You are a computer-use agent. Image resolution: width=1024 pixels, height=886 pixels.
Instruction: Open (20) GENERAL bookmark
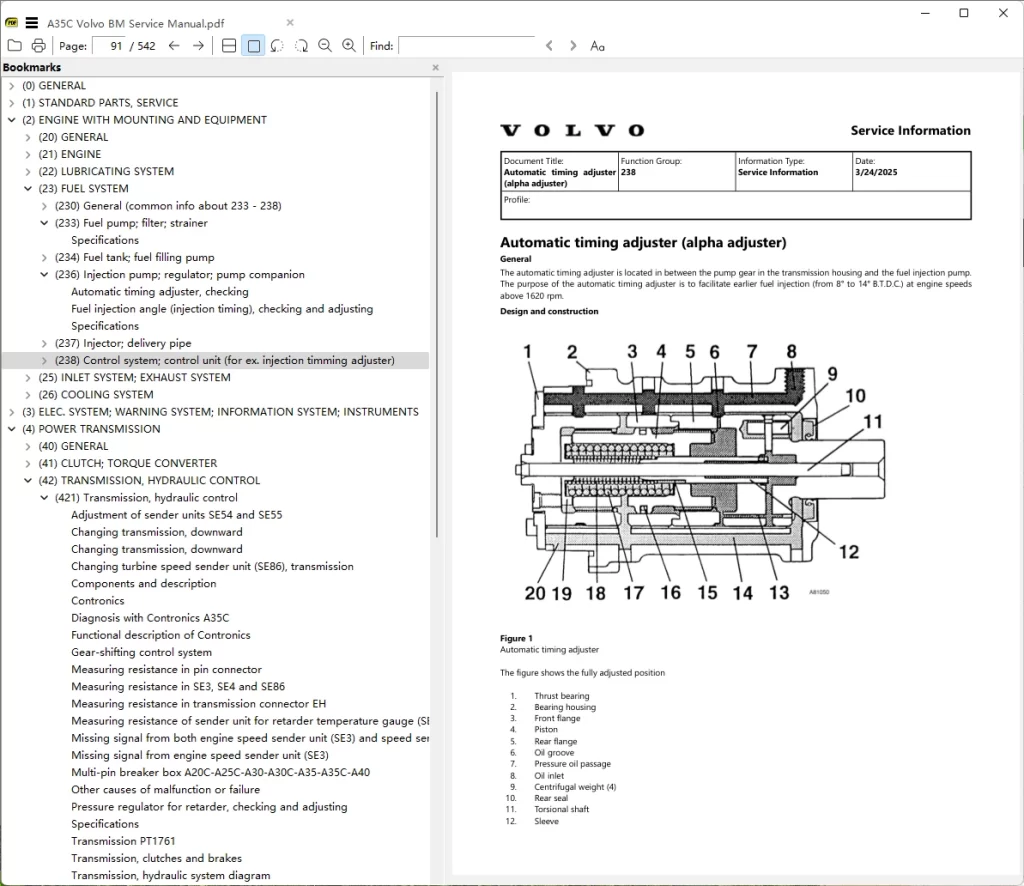click(73, 137)
